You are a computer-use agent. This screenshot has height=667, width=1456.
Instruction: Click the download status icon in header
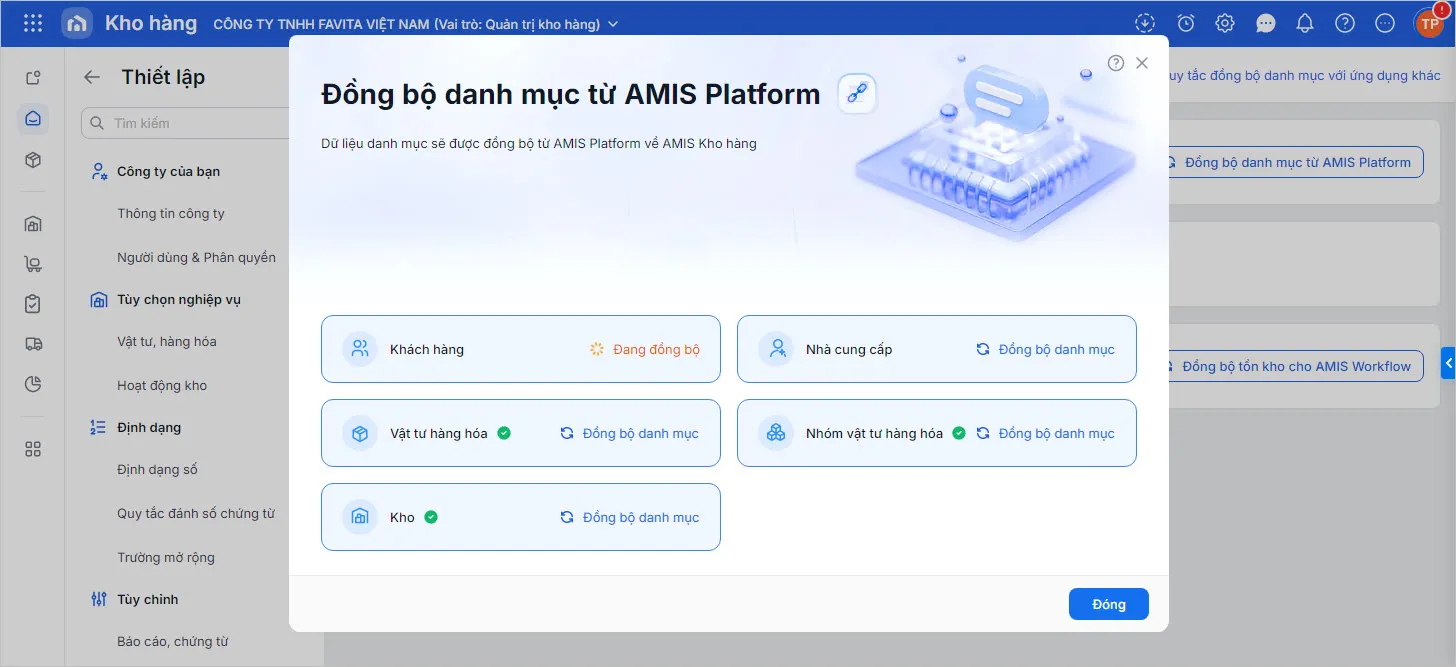(1145, 23)
